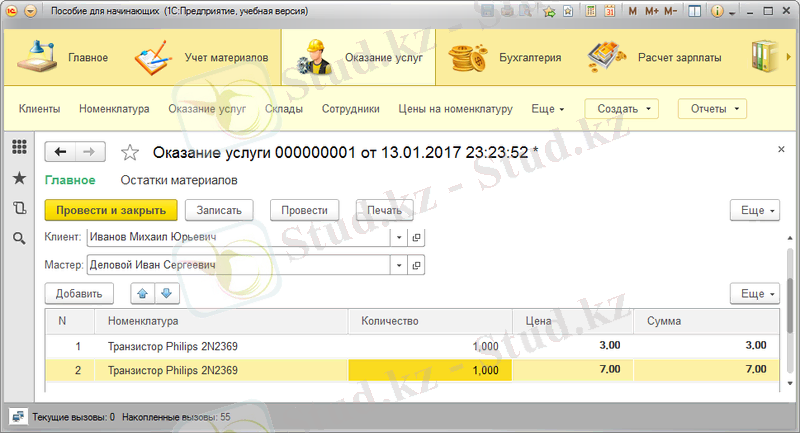Expand the Мастер field dropdown list

click(399, 265)
